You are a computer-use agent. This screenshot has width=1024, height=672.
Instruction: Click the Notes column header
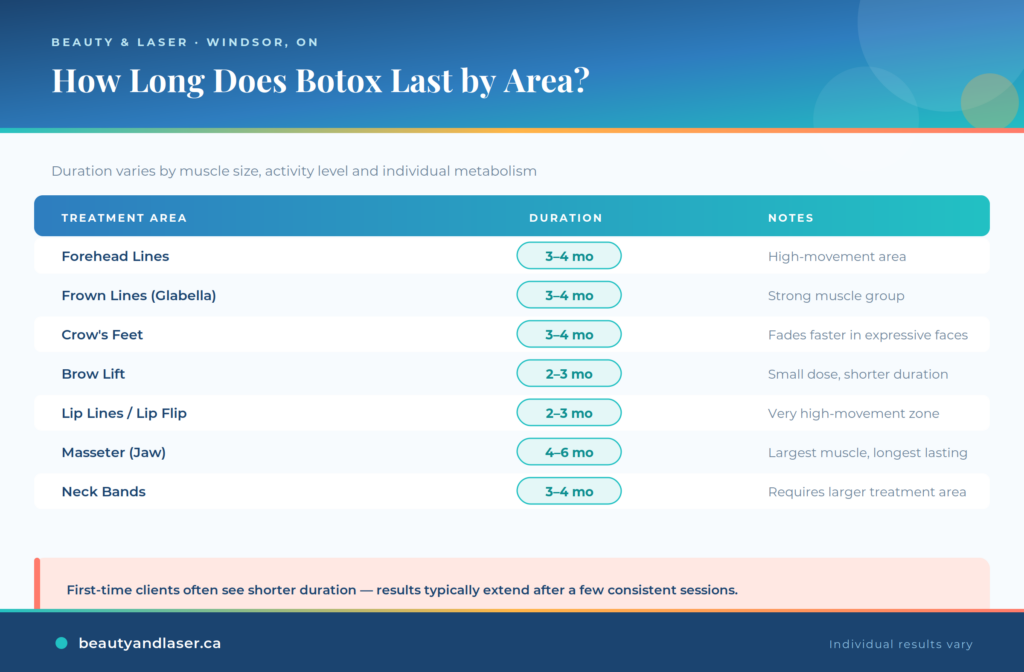pos(791,218)
